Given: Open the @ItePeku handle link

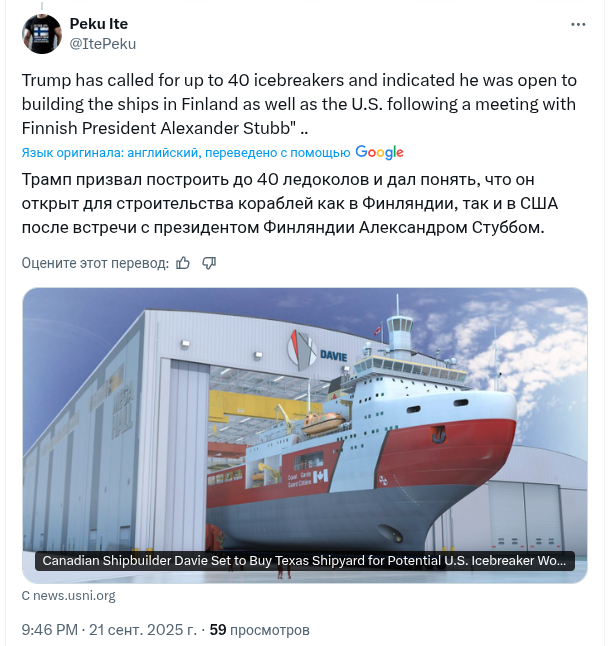Looking at the screenshot, I should [103, 43].
